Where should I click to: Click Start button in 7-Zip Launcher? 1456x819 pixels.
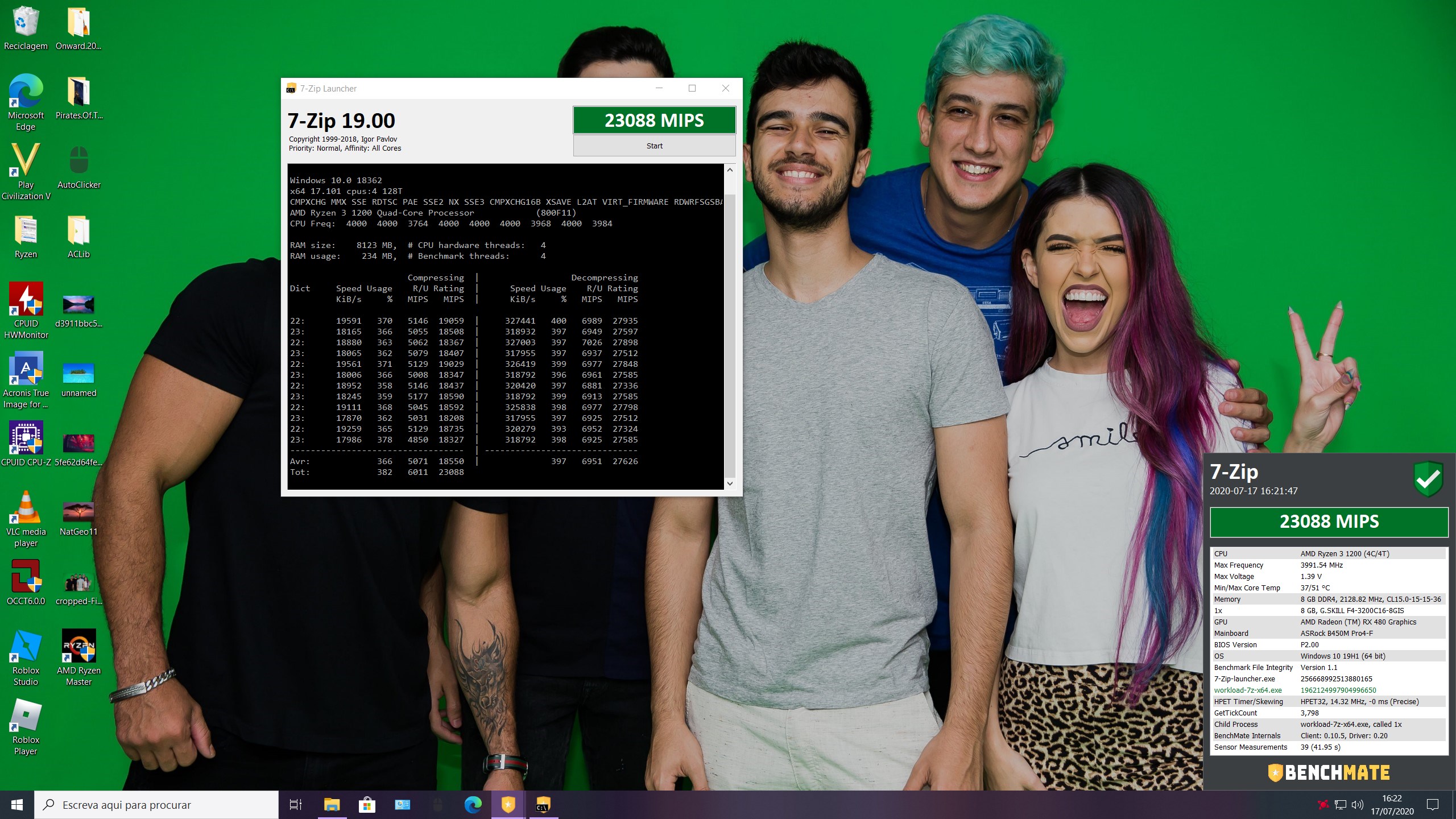click(x=654, y=146)
